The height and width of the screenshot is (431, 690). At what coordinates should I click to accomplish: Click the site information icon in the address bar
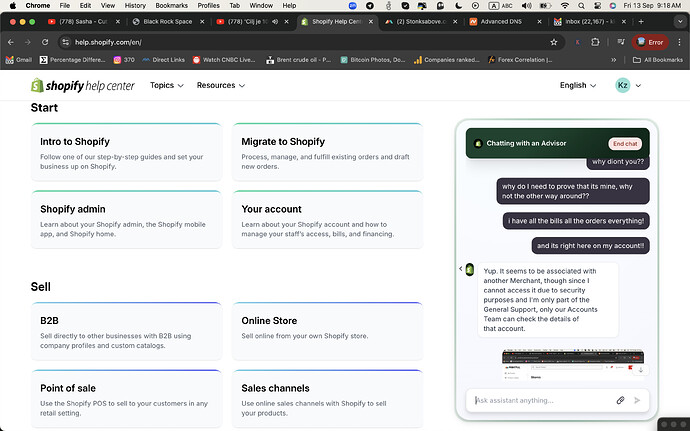(66, 42)
